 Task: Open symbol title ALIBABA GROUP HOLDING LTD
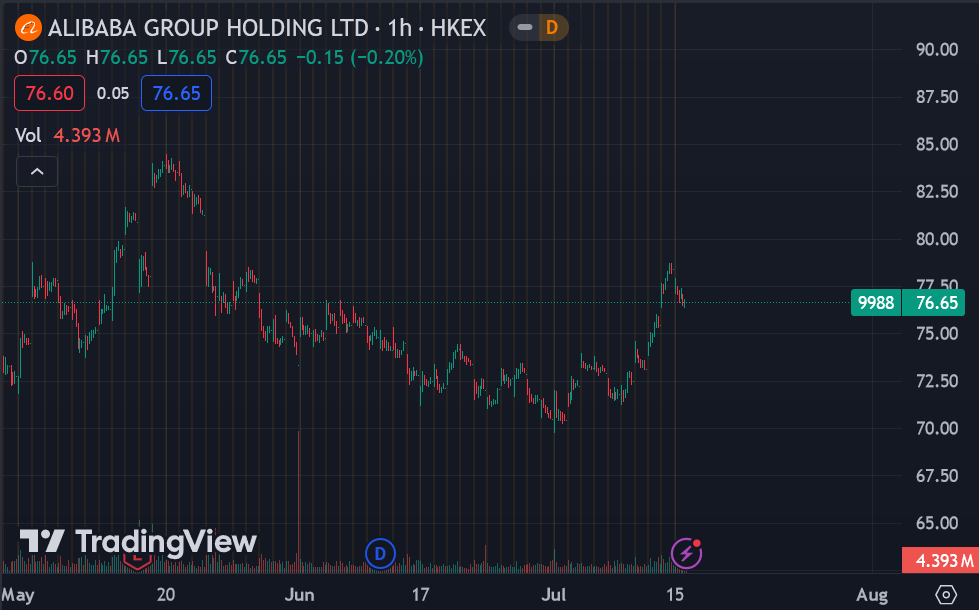208,28
